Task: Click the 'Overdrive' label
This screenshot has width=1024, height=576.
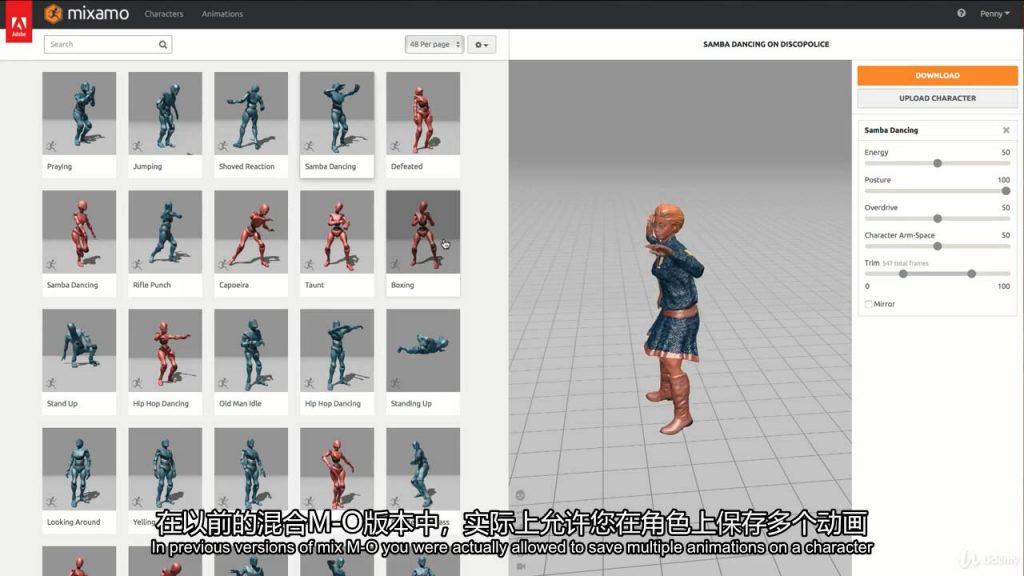Action: pyautogui.click(x=881, y=208)
